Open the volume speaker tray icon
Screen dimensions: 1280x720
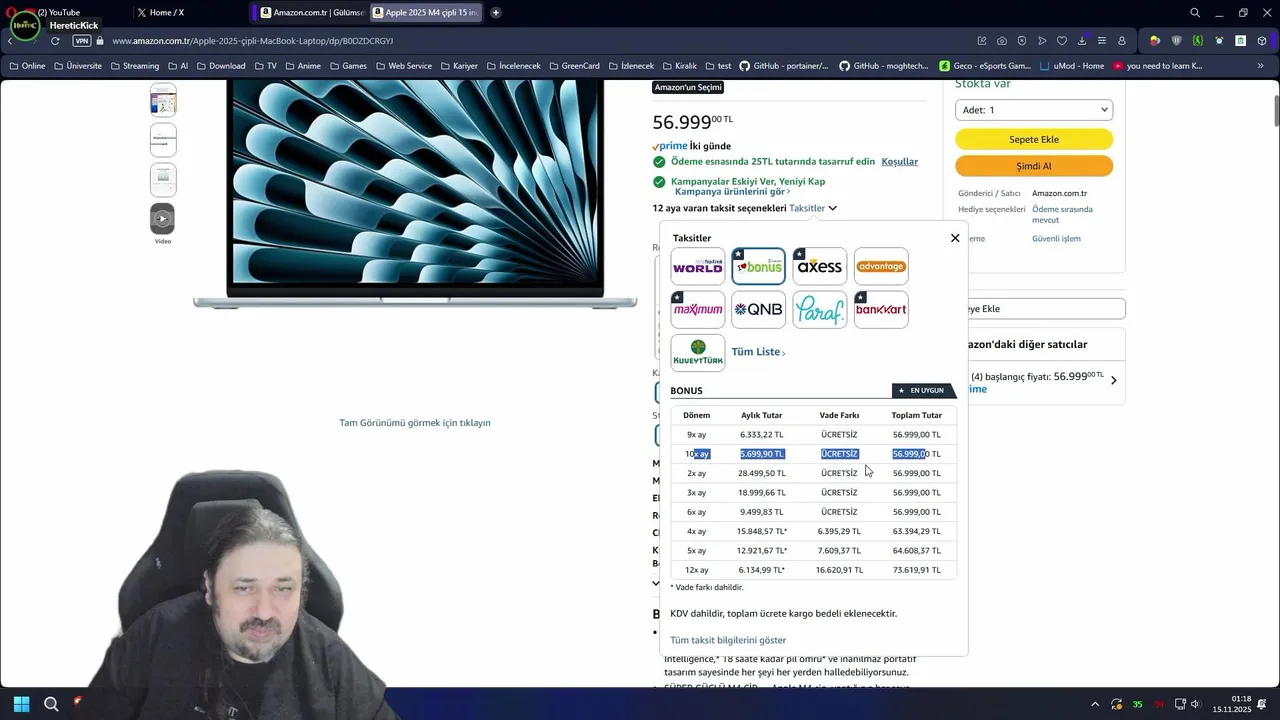pyautogui.click(x=1196, y=705)
